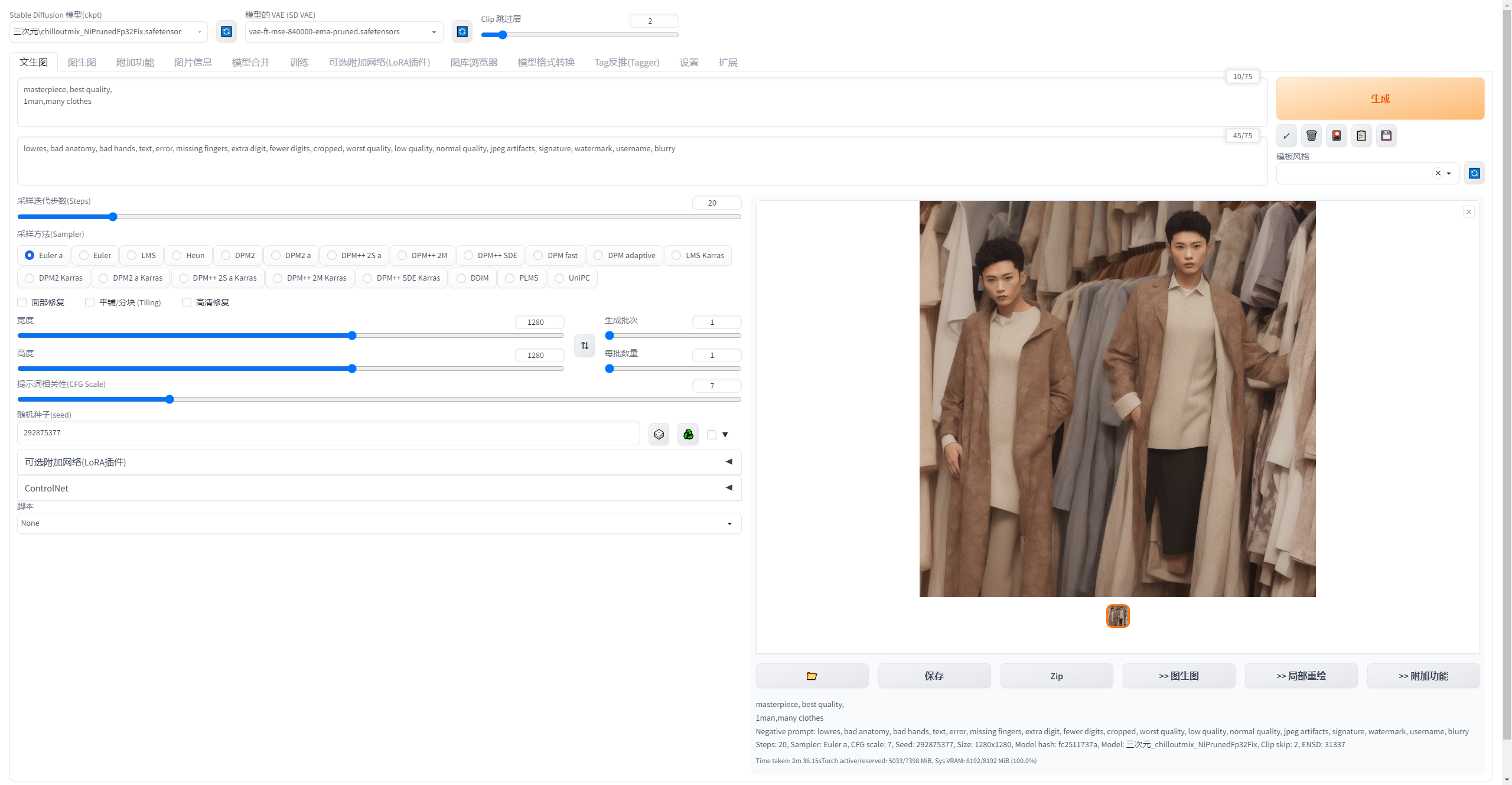The width and height of the screenshot is (1512, 785).
Task: Click the CFG Scale slider handle
Action: [170, 399]
